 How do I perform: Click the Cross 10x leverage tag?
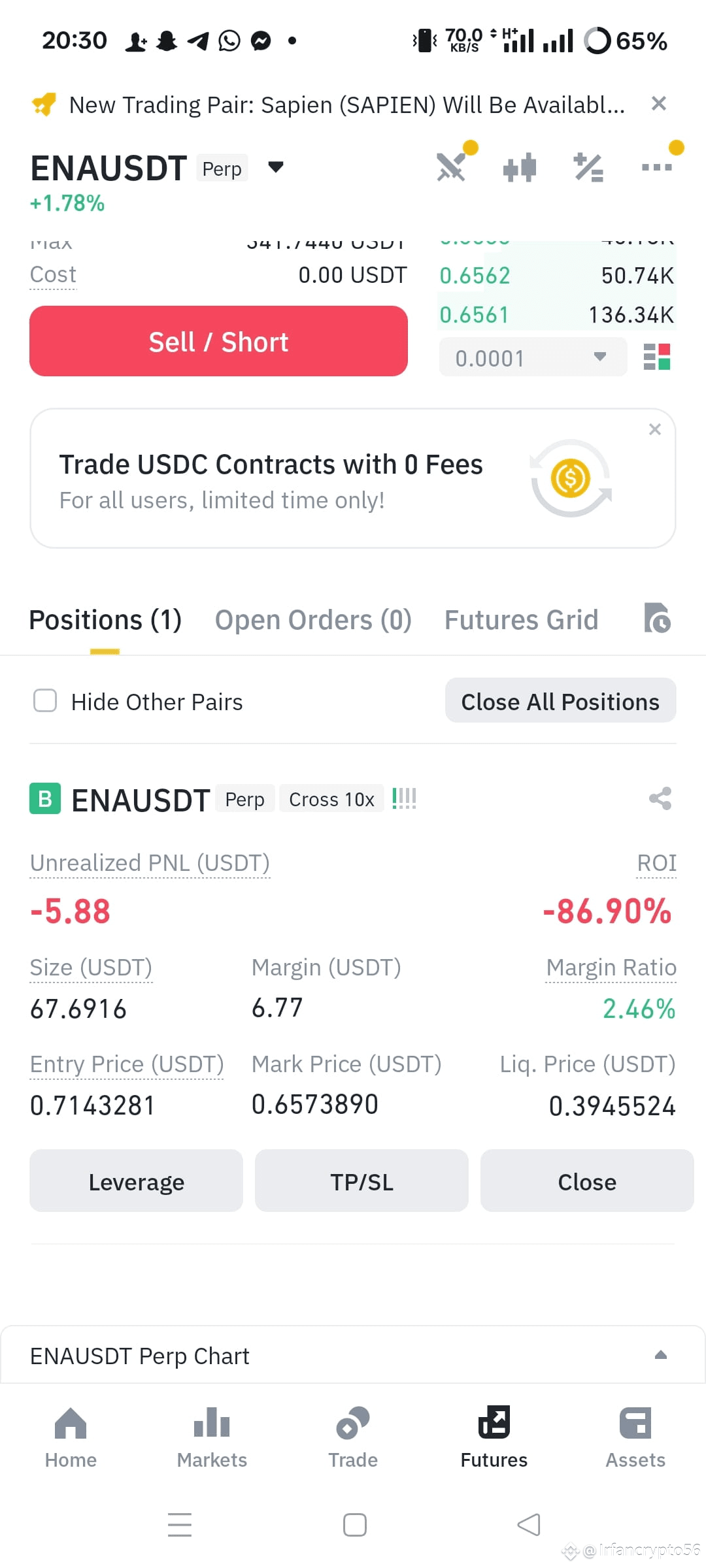point(331,799)
